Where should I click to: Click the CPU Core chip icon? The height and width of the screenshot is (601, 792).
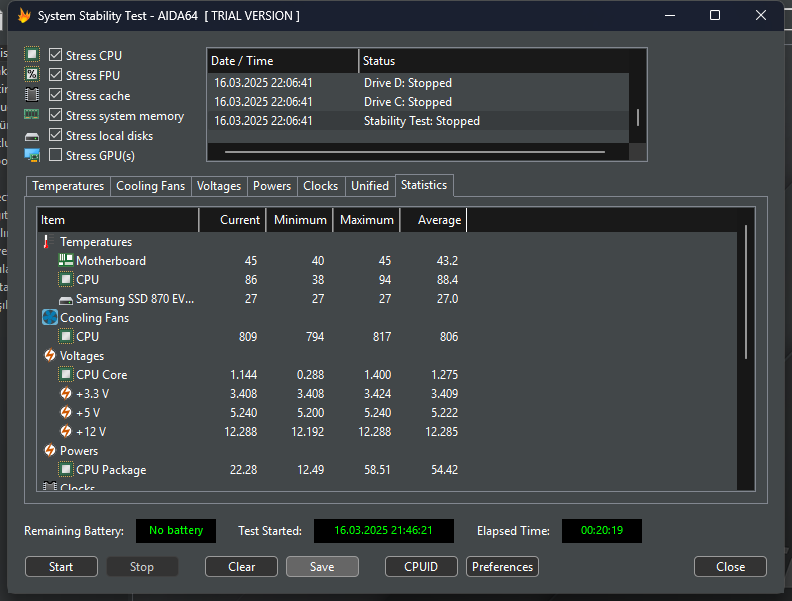(66, 374)
